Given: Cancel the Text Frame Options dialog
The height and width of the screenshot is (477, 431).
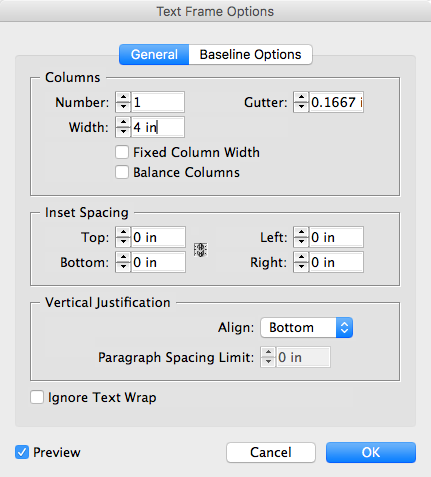Looking at the screenshot, I should (x=271, y=452).
